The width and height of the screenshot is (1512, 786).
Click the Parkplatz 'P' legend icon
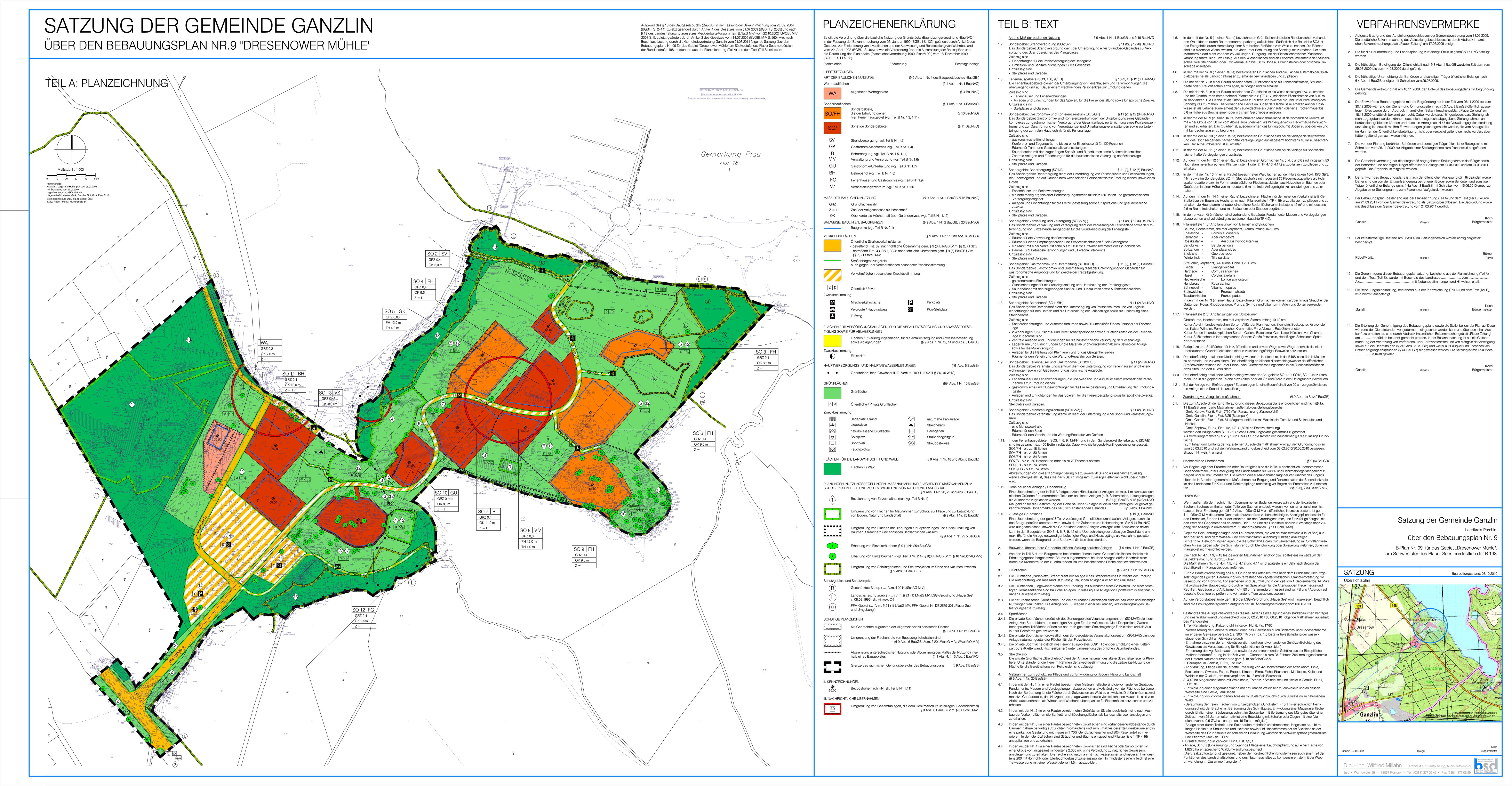coord(910,303)
